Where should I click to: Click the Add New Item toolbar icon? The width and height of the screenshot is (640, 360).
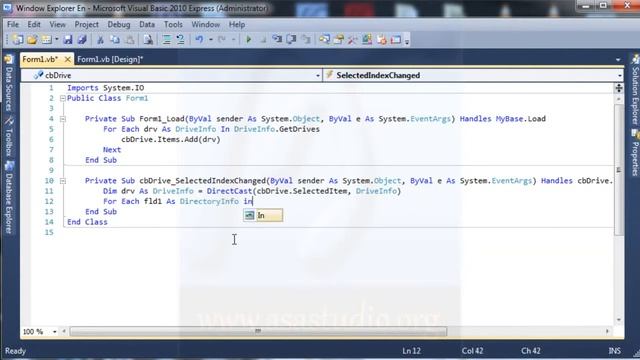(47, 40)
